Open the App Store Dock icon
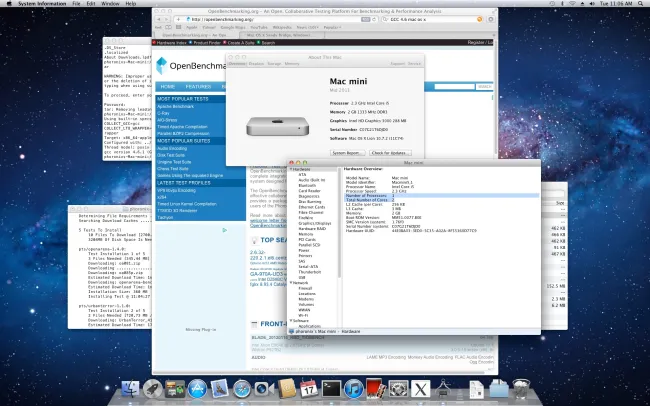The width and height of the screenshot is (650, 406). (x=197, y=389)
